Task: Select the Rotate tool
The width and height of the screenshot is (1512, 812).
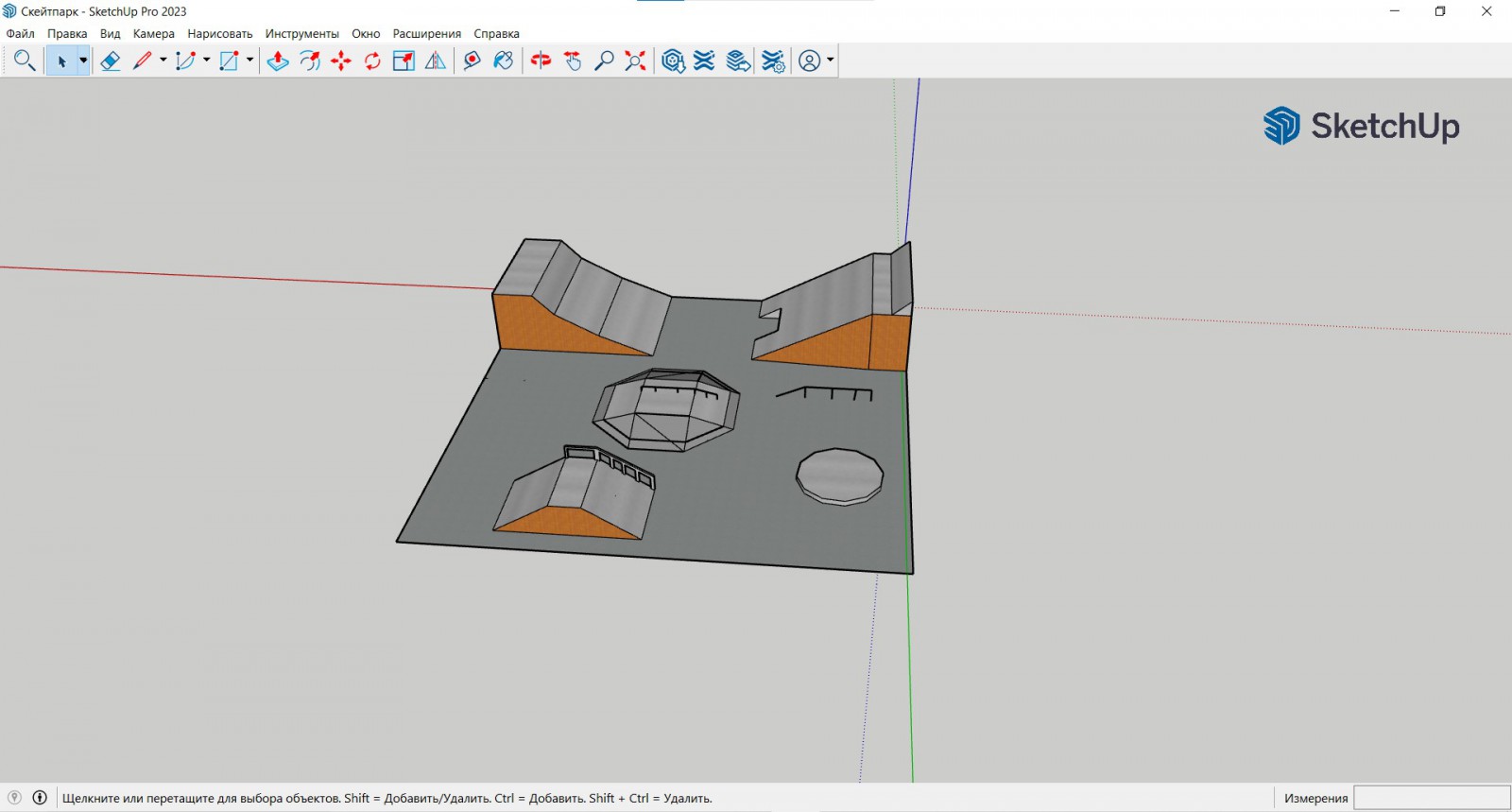Action: (x=372, y=61)
